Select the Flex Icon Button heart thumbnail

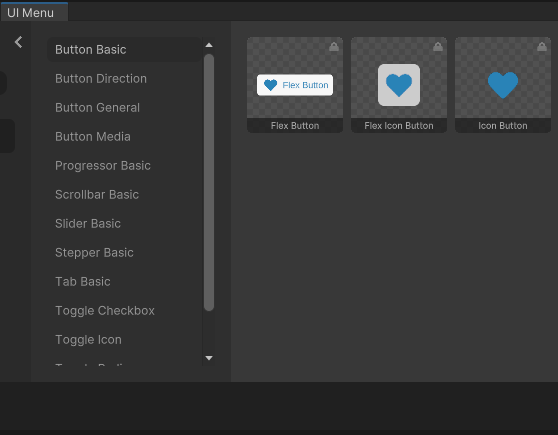399,85
